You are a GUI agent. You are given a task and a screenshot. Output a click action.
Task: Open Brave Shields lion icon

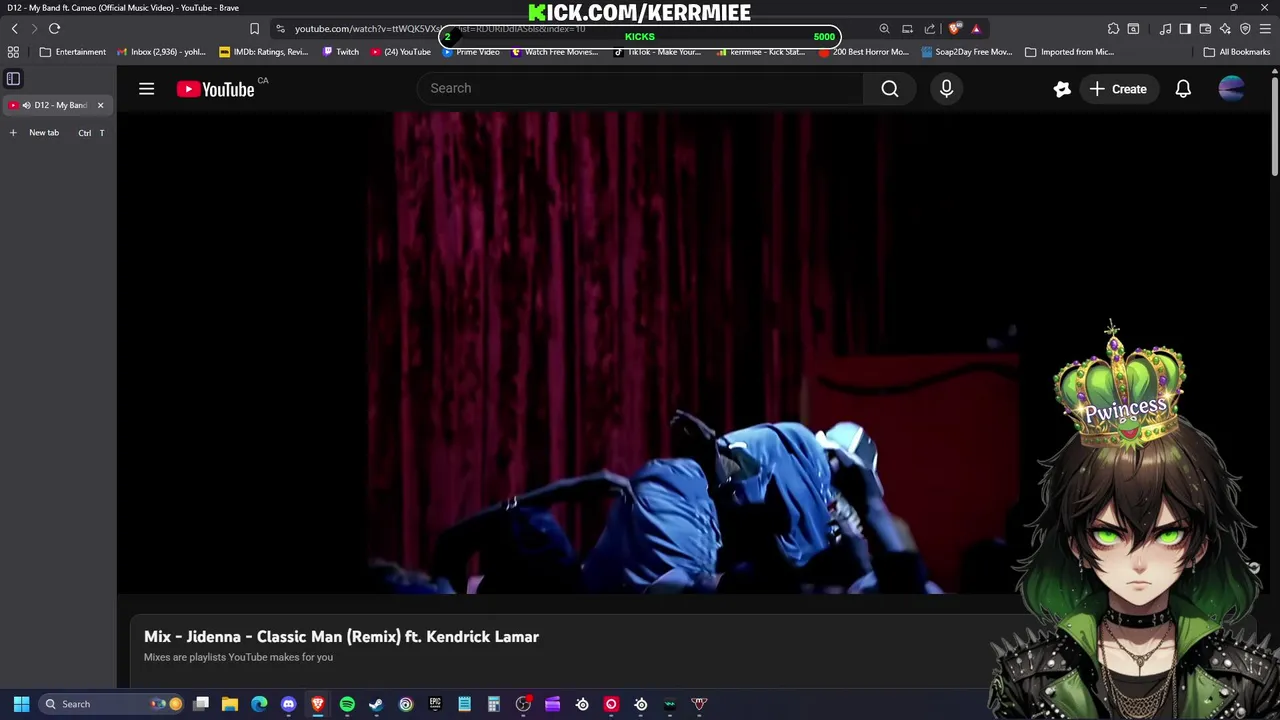click(954, 29)
